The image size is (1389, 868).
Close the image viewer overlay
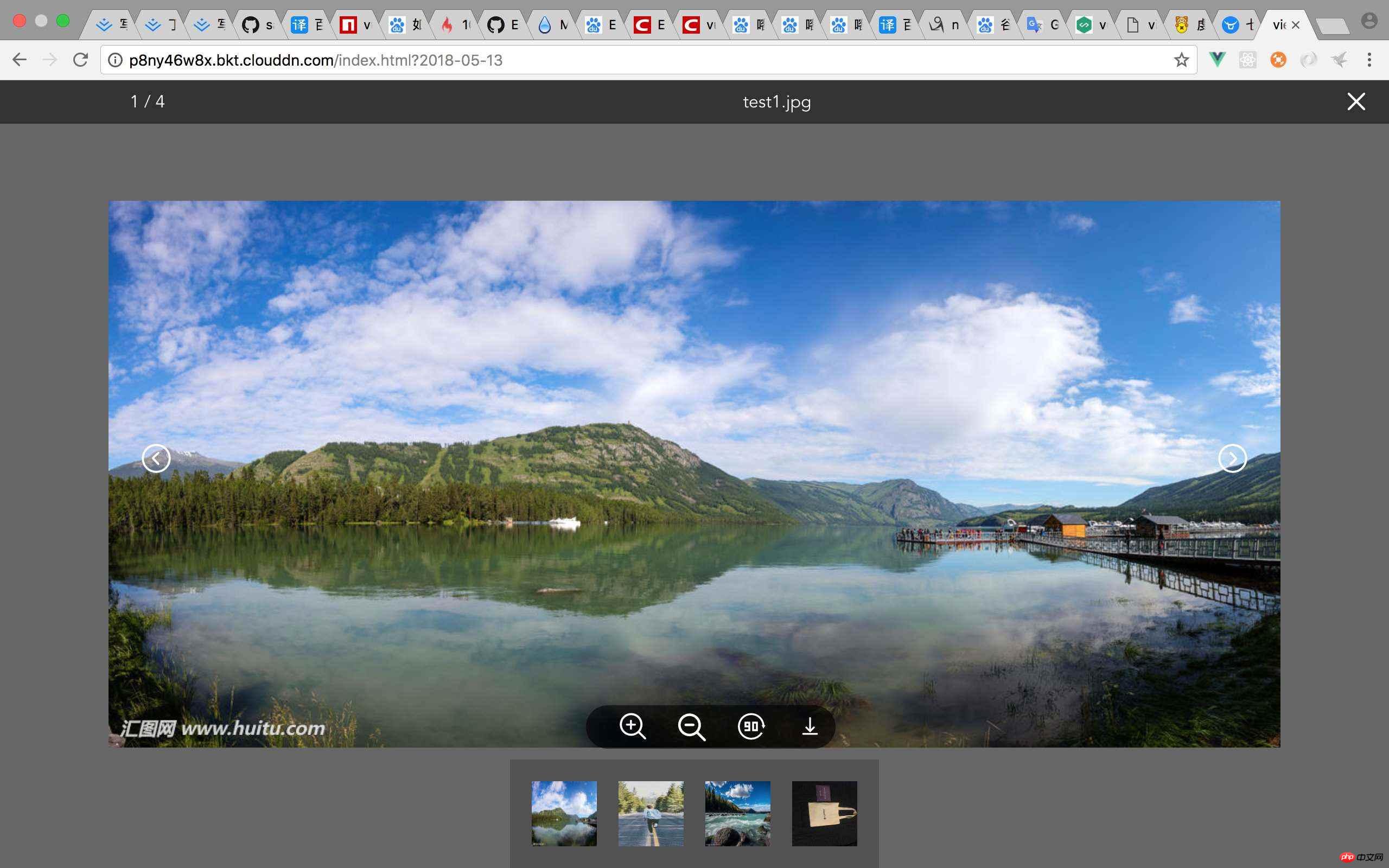coord(1356,101)
